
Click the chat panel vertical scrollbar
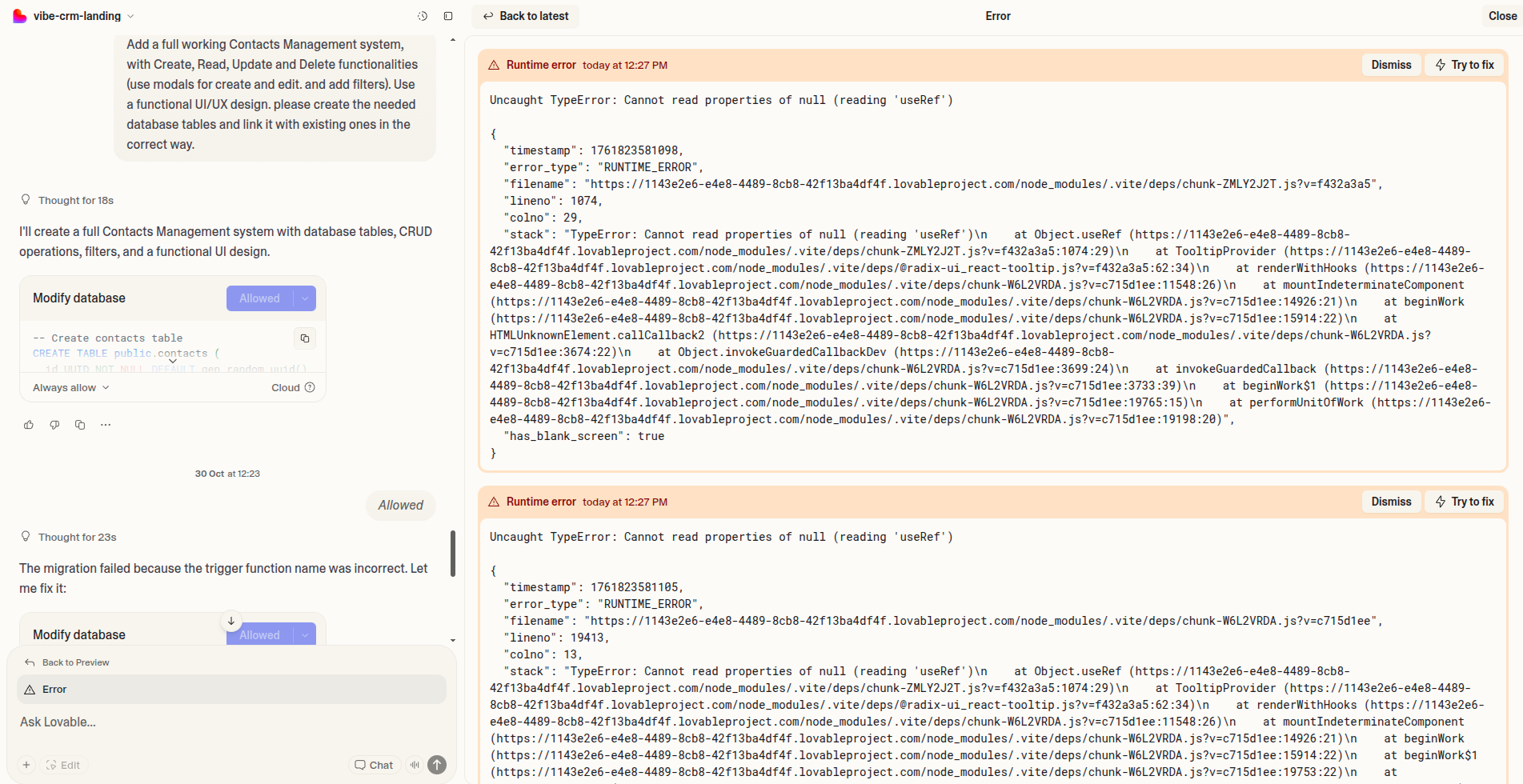click(453, 553)
